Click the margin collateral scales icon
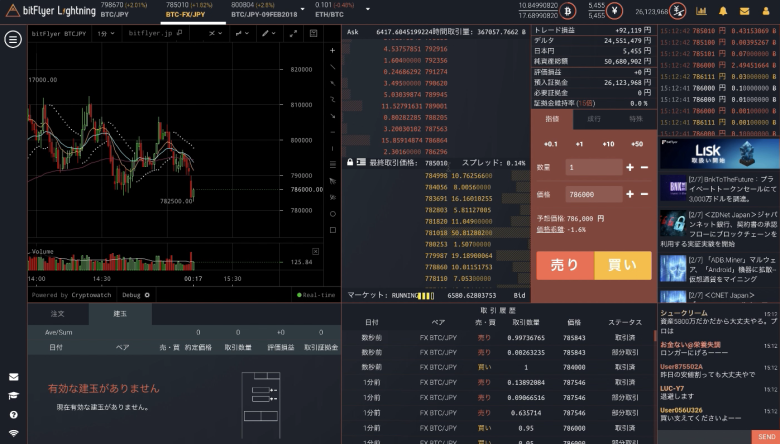This screenshot has width=780, height=444. tap(677, 10)
